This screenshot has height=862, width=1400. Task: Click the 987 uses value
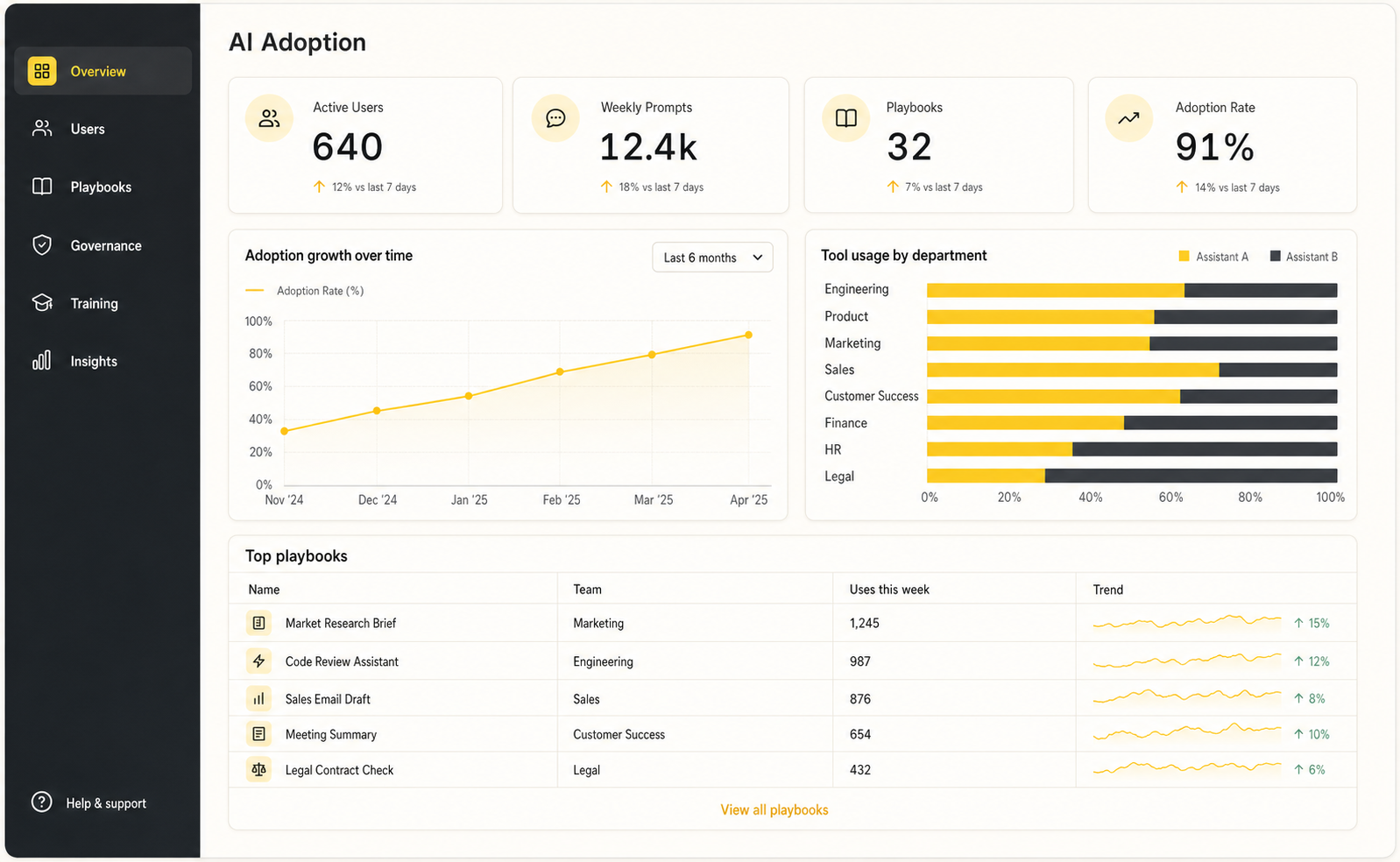click(x=859, y=661)
